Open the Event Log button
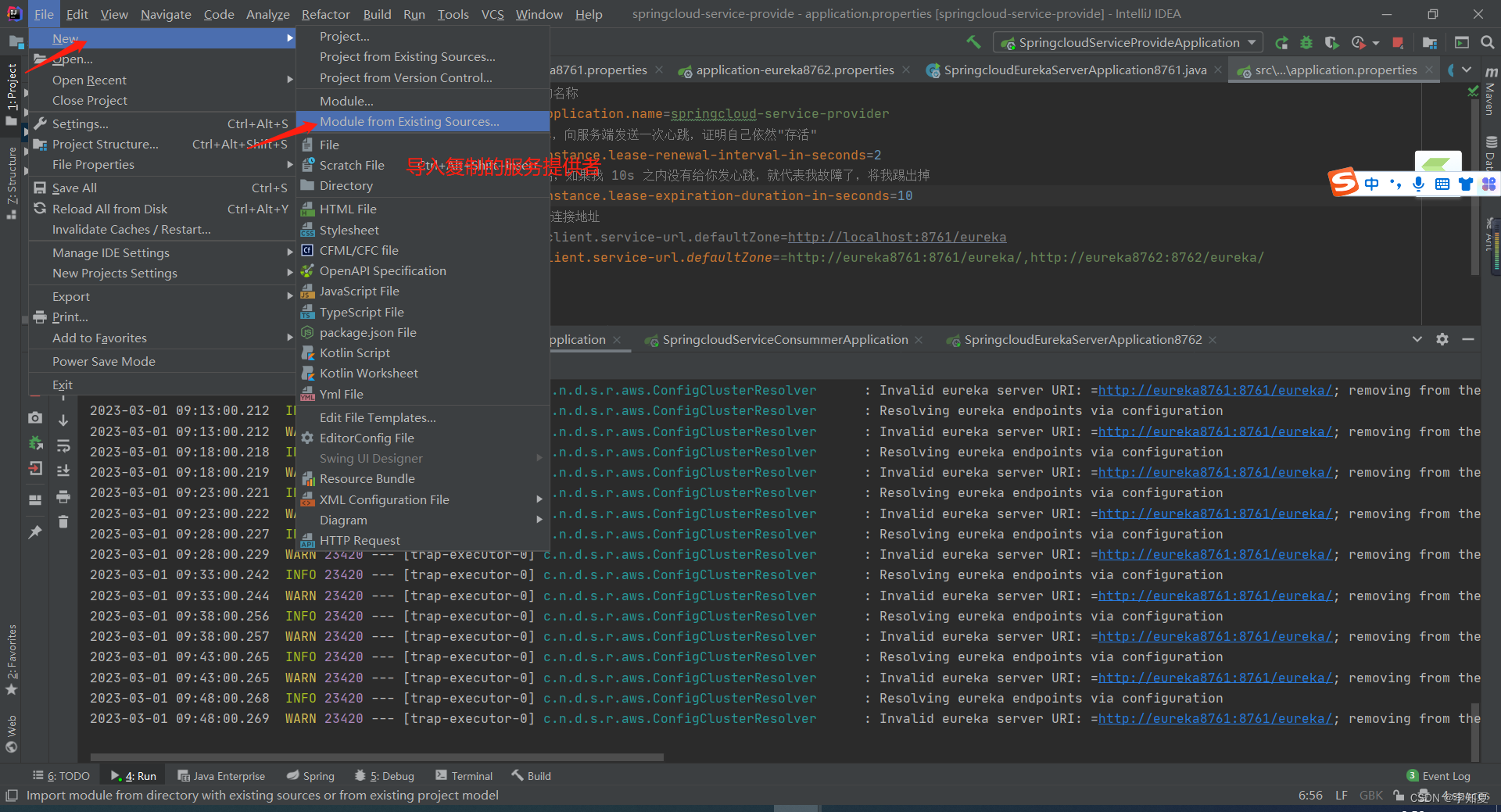 pos(1438,776)
